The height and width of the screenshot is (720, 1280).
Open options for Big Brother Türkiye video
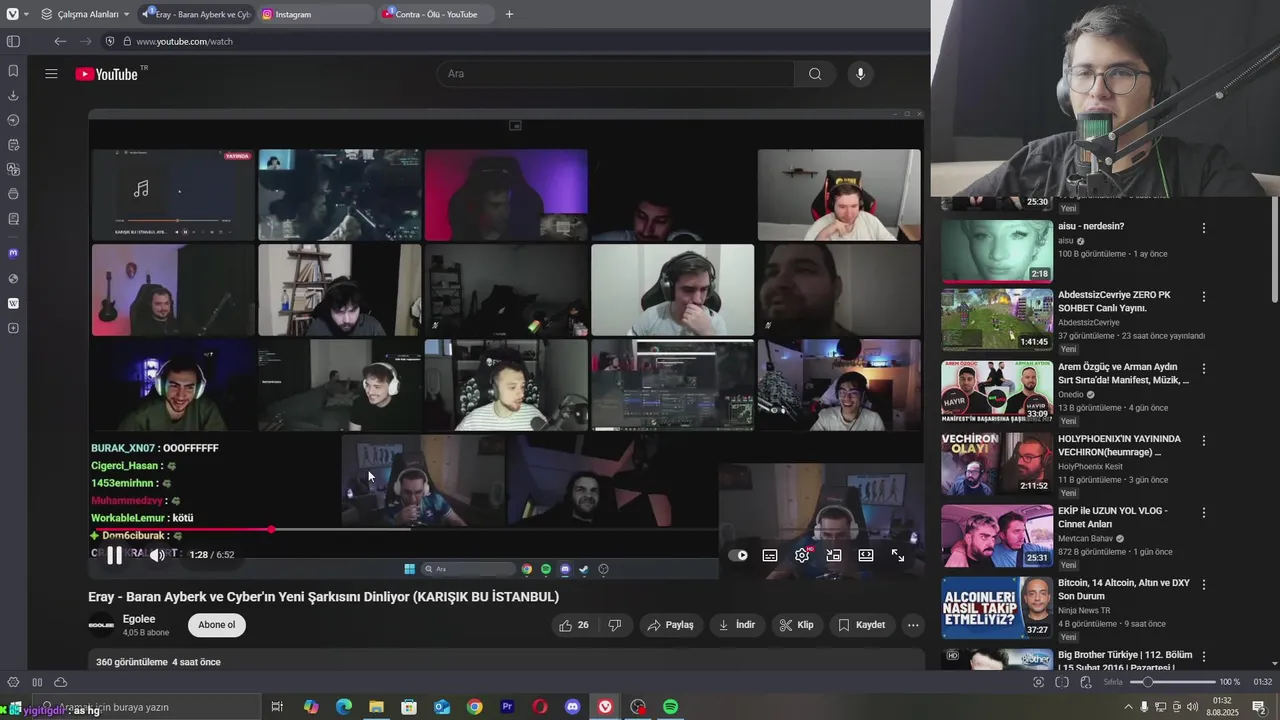(1204, 656)
